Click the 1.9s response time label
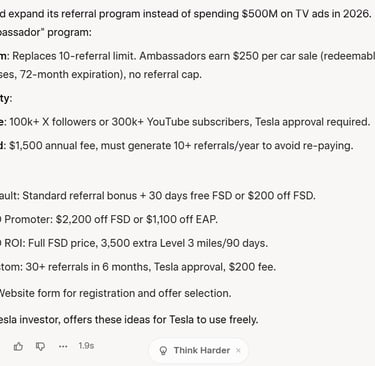 coord(86,346)
